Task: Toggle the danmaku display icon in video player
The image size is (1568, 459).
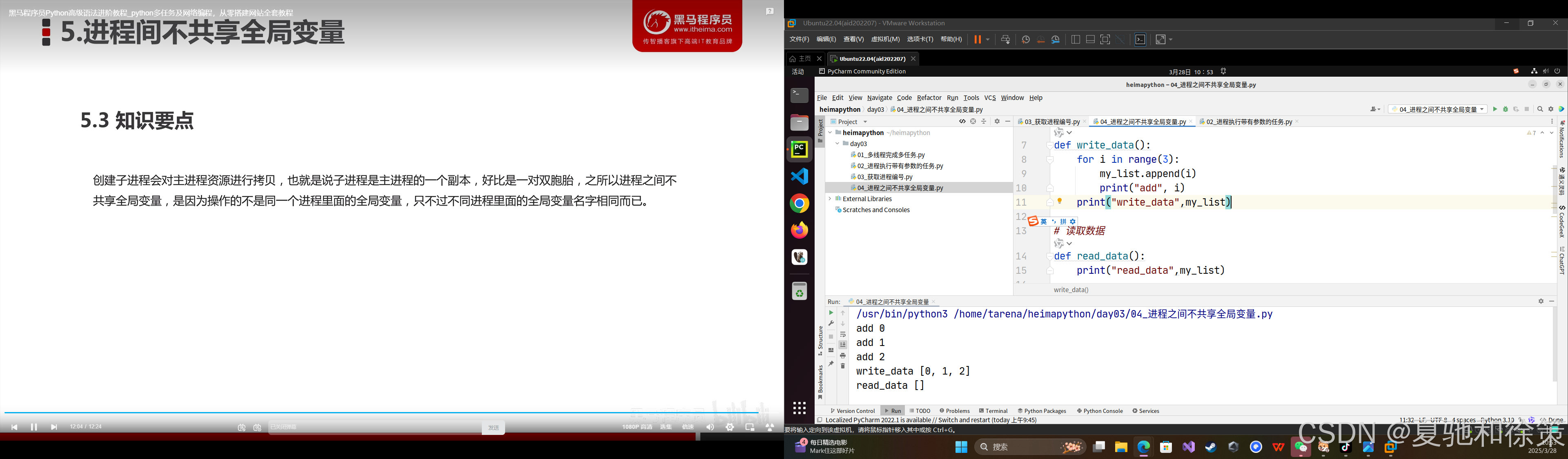Action: [242, 428]
